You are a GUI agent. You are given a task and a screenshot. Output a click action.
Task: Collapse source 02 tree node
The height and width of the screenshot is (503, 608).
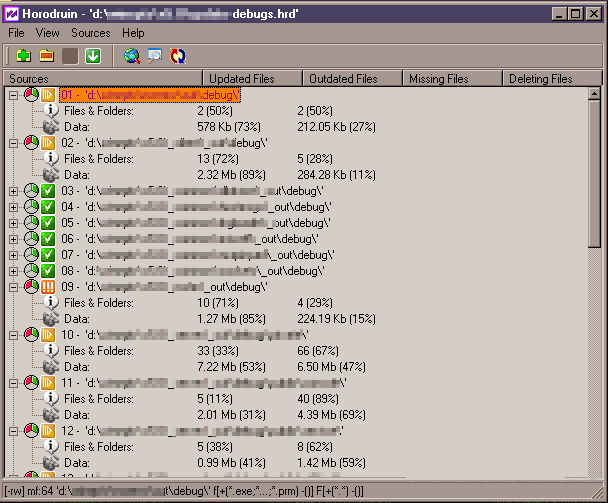tap(14, 143)
